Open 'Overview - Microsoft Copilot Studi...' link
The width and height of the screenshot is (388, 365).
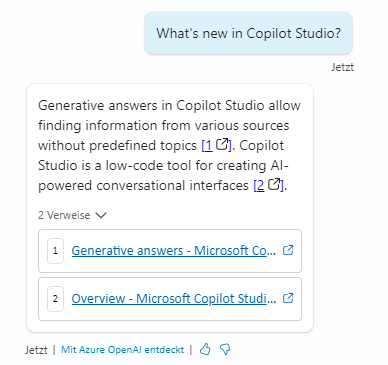pyautogui.click(x=174, y=298)
